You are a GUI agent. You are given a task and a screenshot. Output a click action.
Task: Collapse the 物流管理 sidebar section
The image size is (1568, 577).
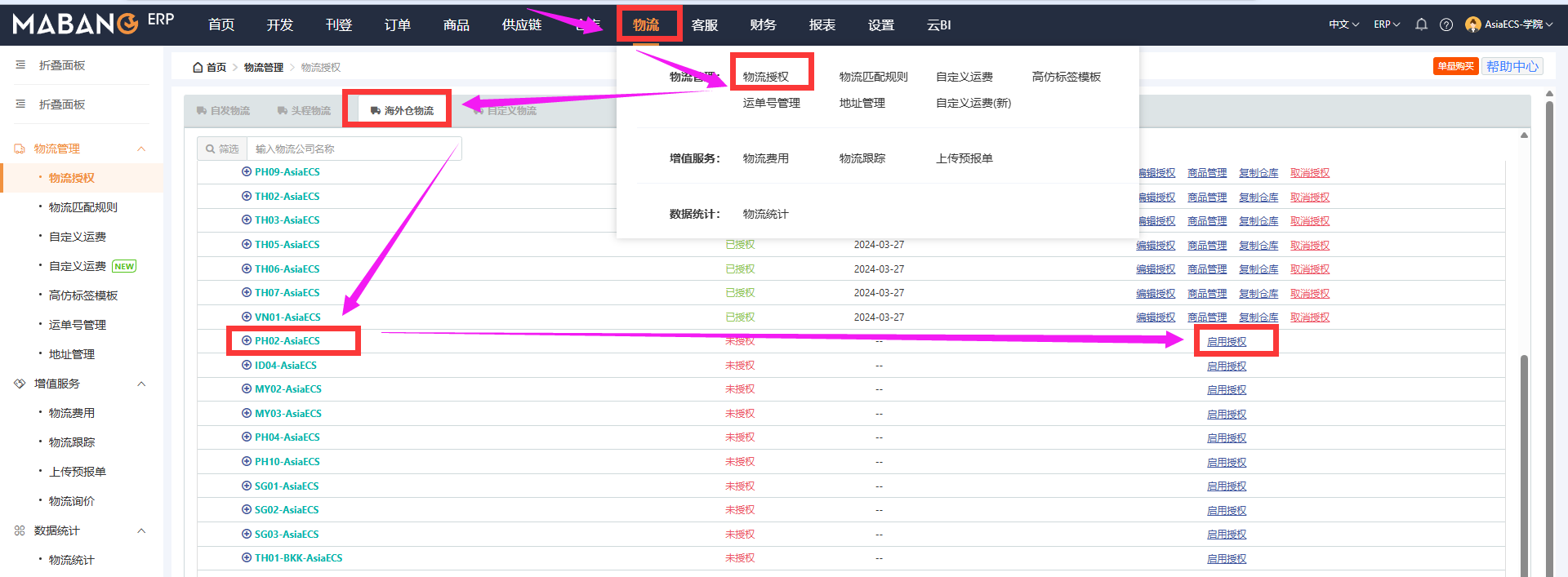pos(141,149)
